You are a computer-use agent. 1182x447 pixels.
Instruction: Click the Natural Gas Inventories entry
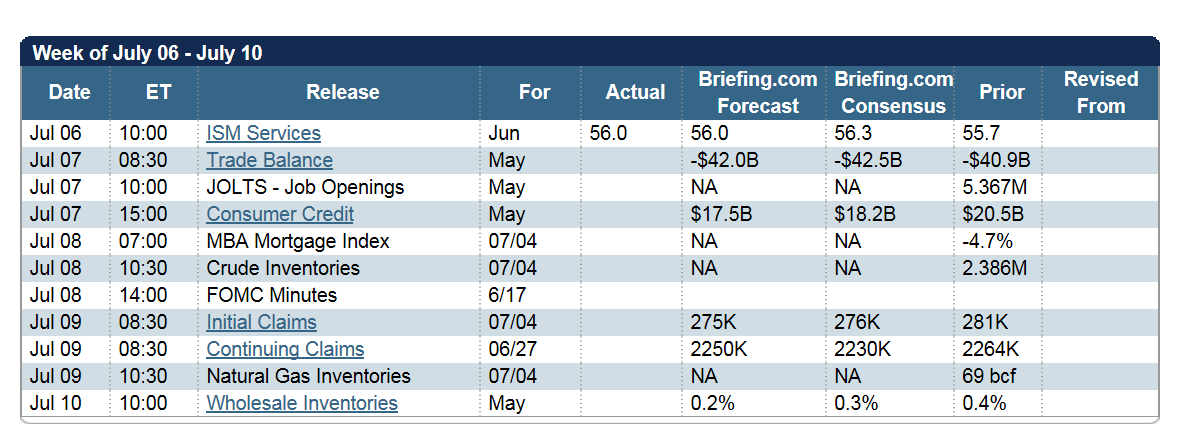coord(308,376)
